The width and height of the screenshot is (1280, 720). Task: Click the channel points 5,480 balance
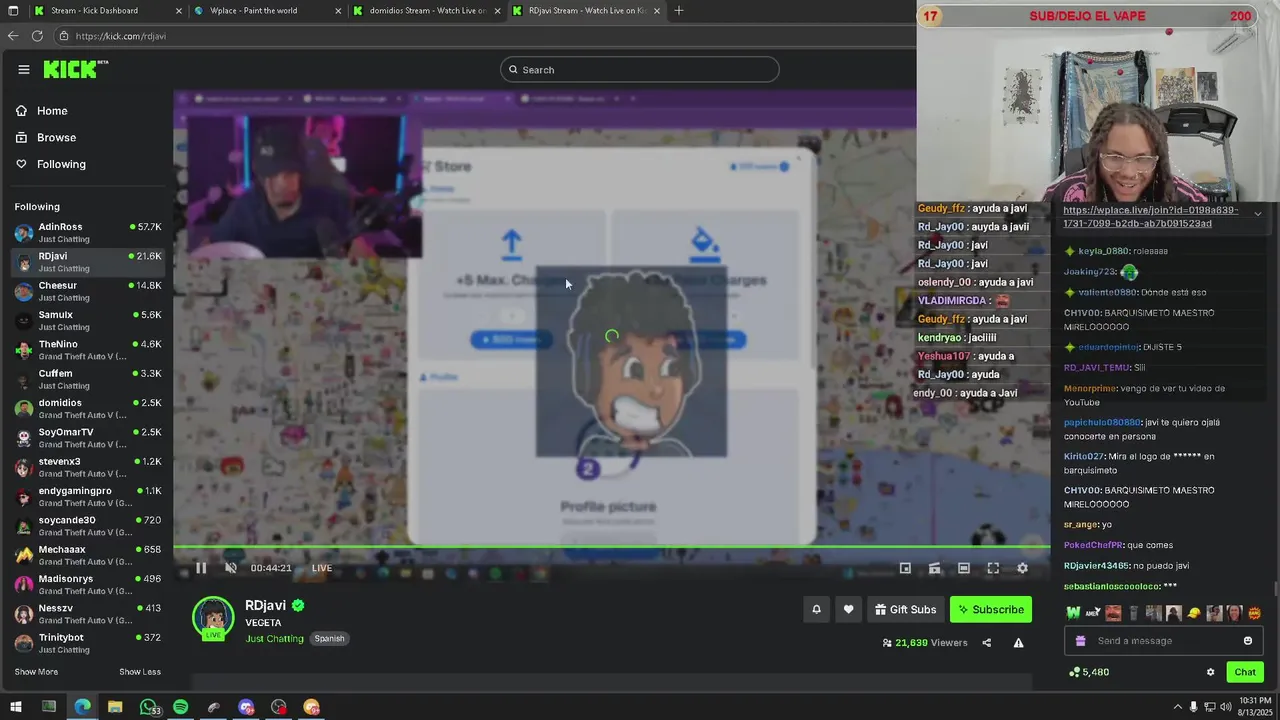click(1089, 672)
